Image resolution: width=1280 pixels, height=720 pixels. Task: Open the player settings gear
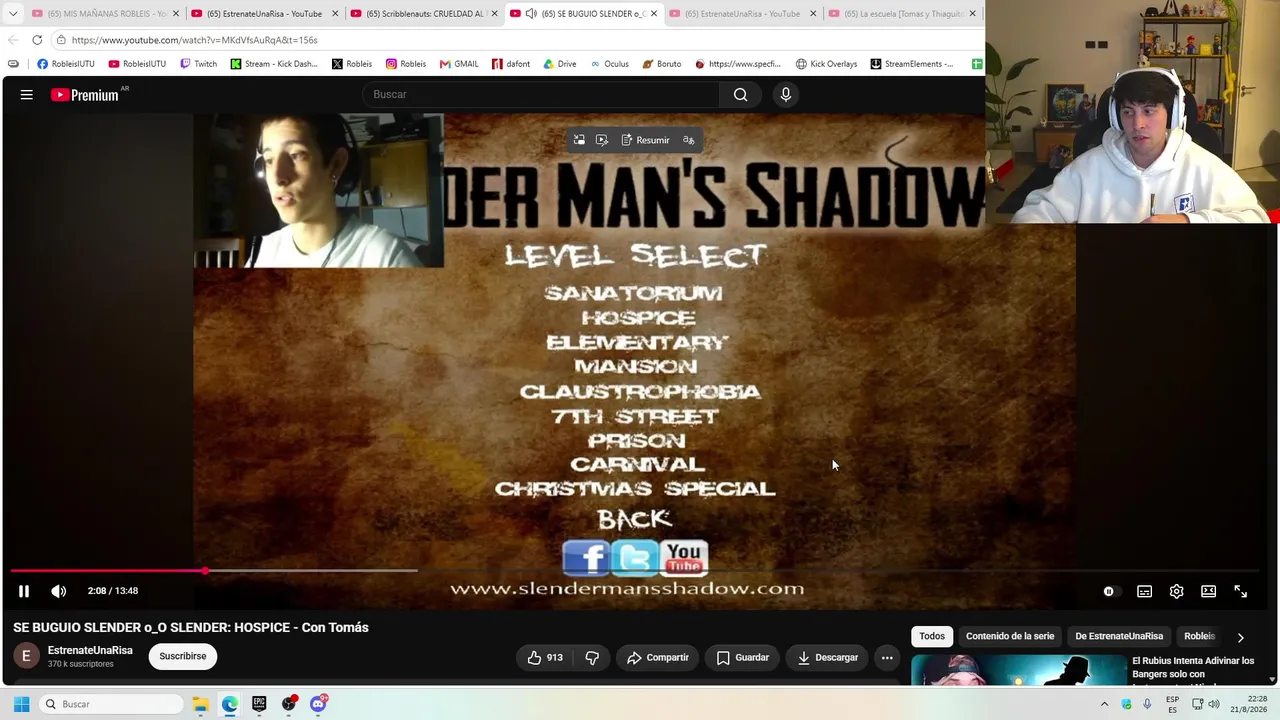click(1177, 591)
